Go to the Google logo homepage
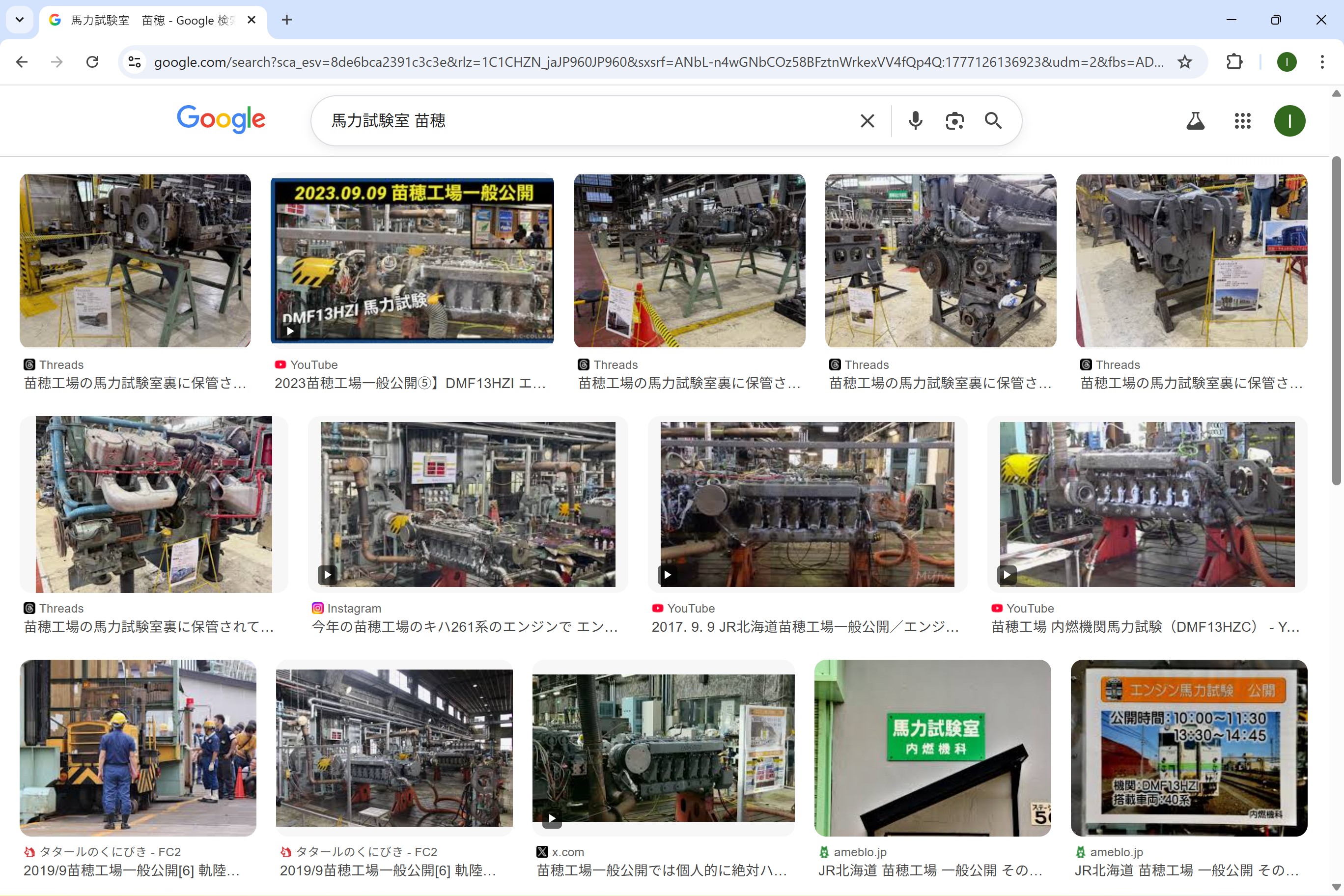Screen dimensions: 1344x896 [221, 119]
